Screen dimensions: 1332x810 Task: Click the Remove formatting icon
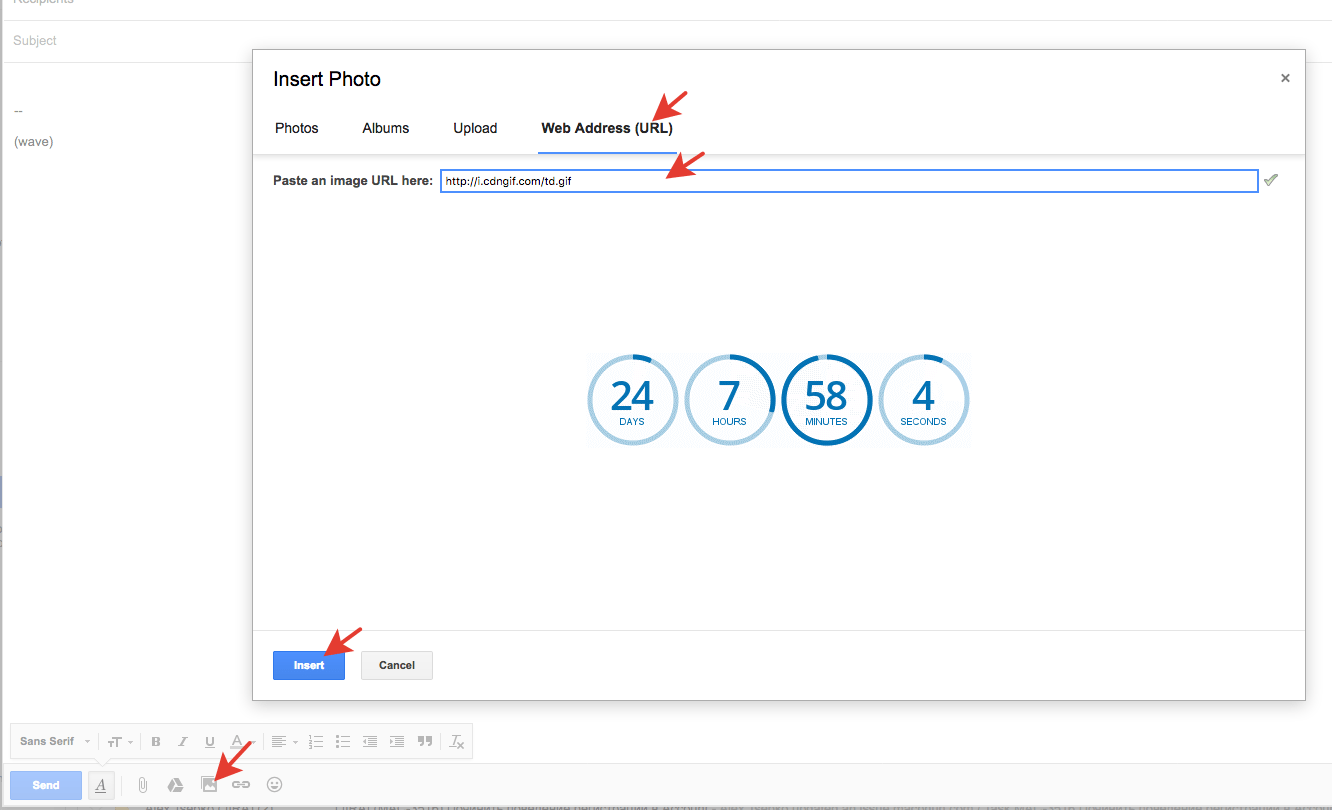pos(456,741)
